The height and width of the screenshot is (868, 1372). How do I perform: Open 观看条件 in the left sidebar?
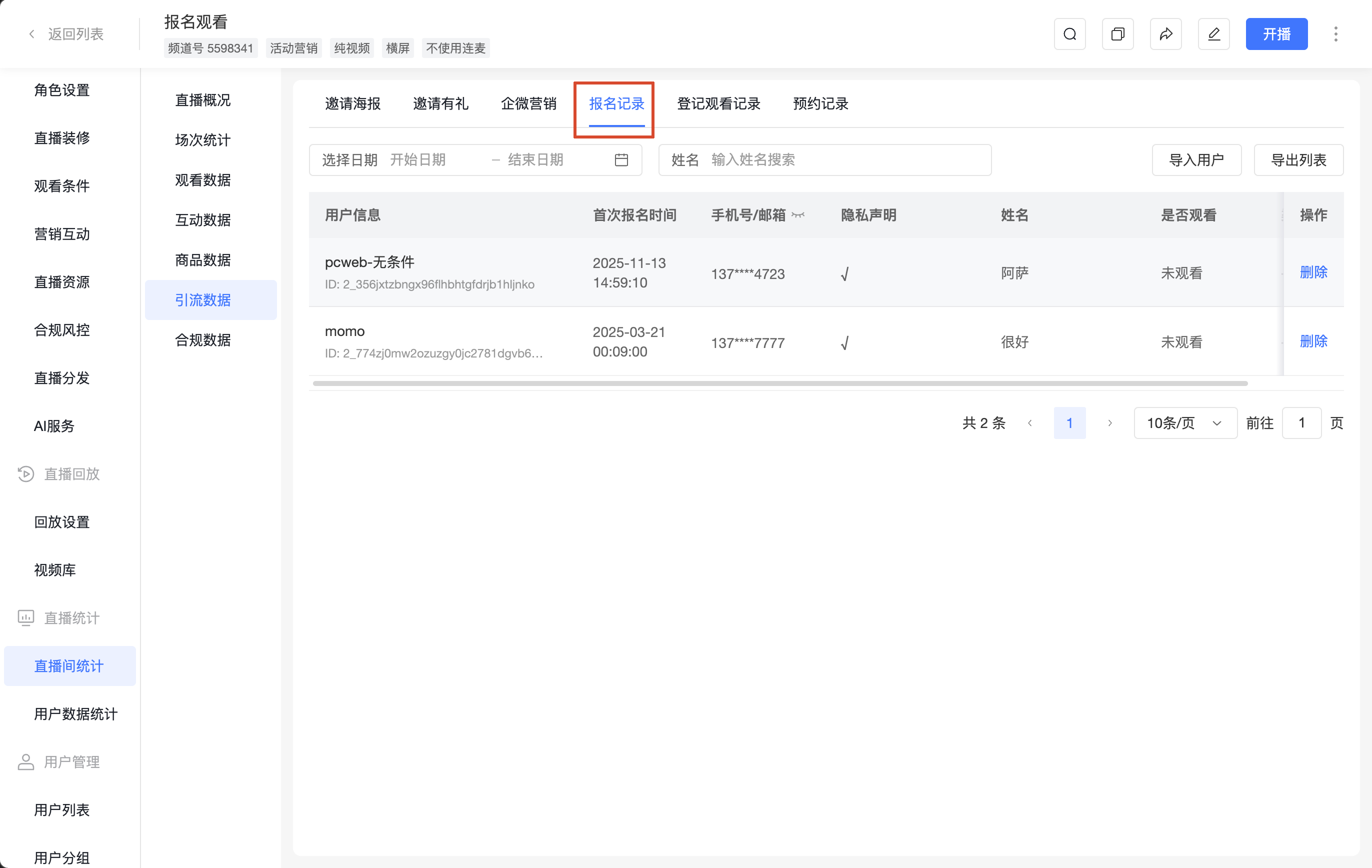click(x=61, y=186)
